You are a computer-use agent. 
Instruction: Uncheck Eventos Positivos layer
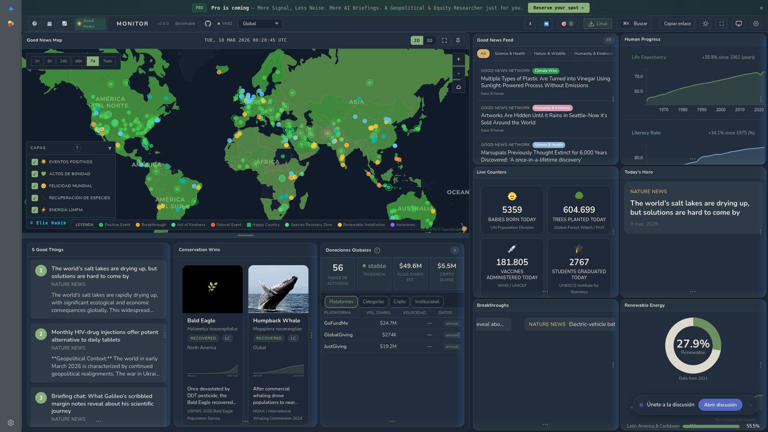pyautogui.click(x=35, y=162)
